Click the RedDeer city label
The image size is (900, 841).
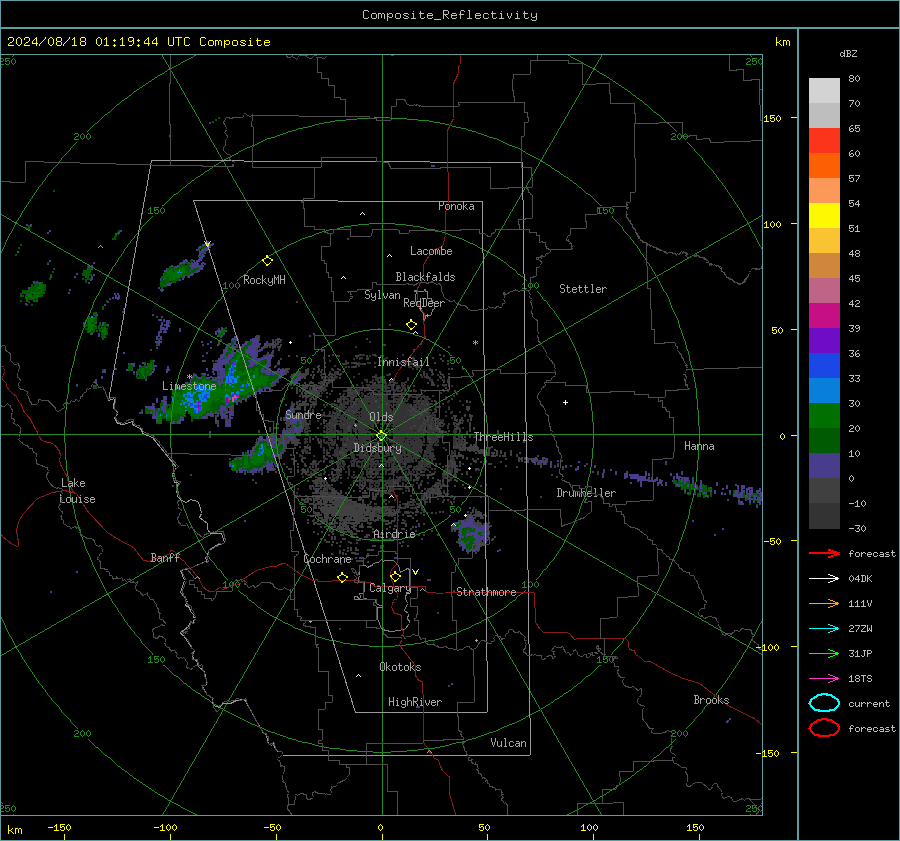pyautogui.click(x=424, y=303)
